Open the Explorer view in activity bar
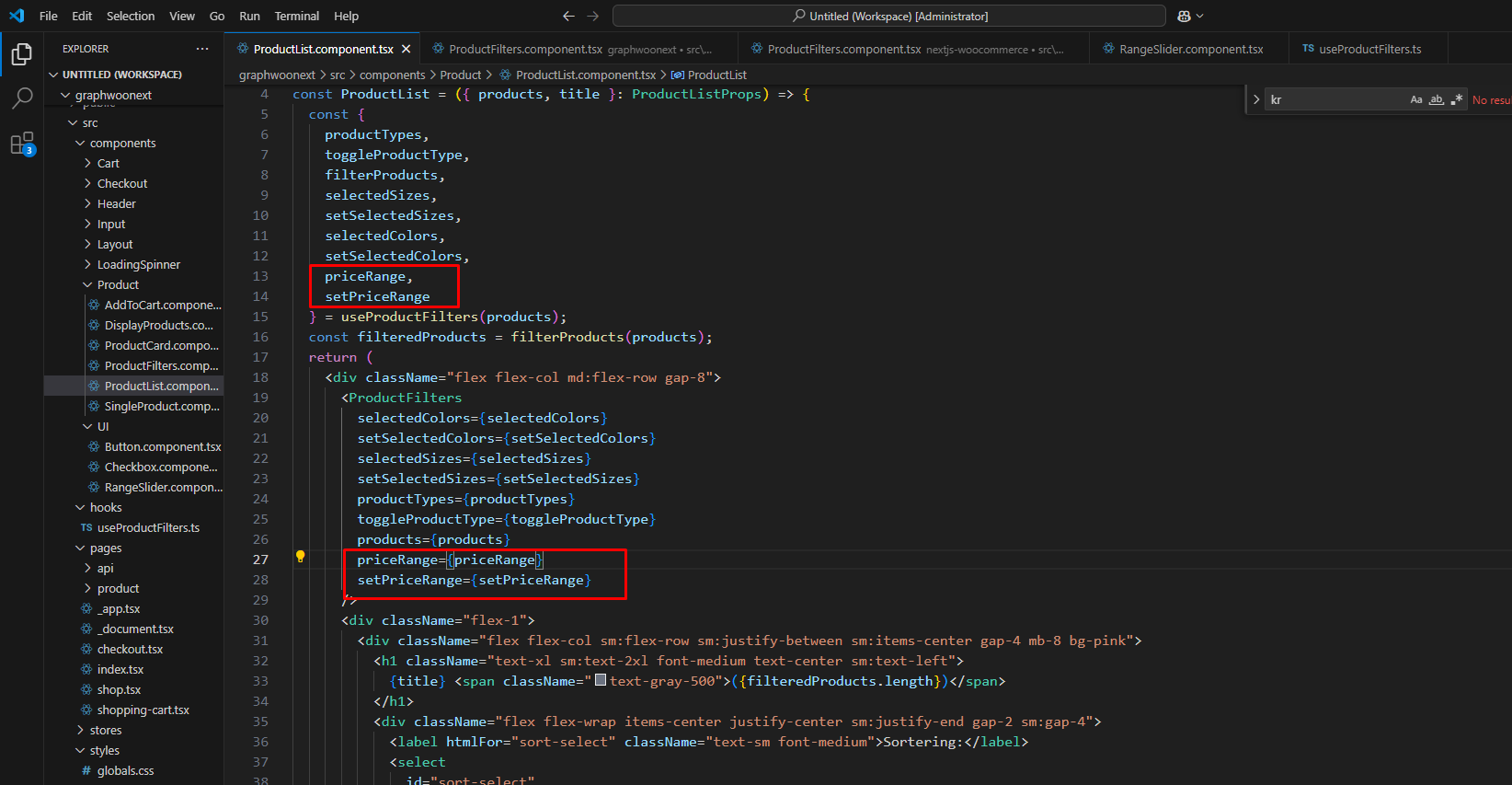Screen dimensions: 1512x785 point(21,55)
